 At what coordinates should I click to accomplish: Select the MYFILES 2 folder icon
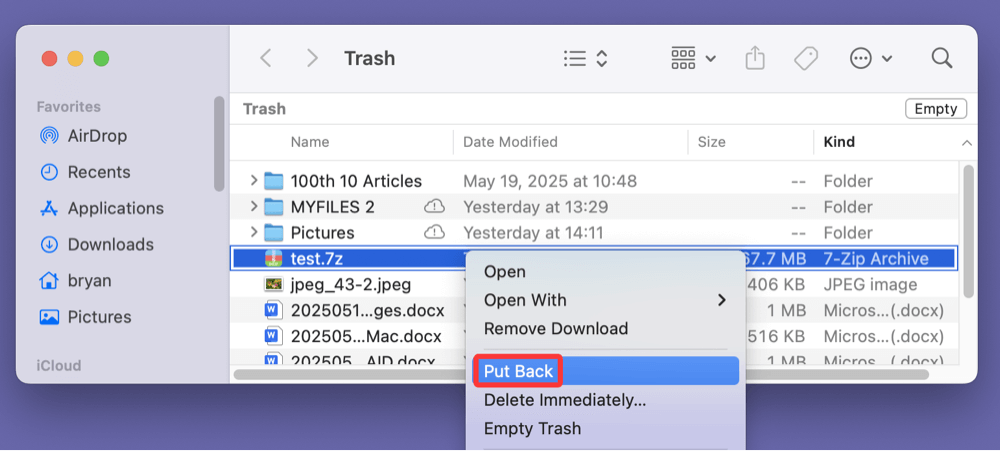pyautogui.click(x=274, y=207)
